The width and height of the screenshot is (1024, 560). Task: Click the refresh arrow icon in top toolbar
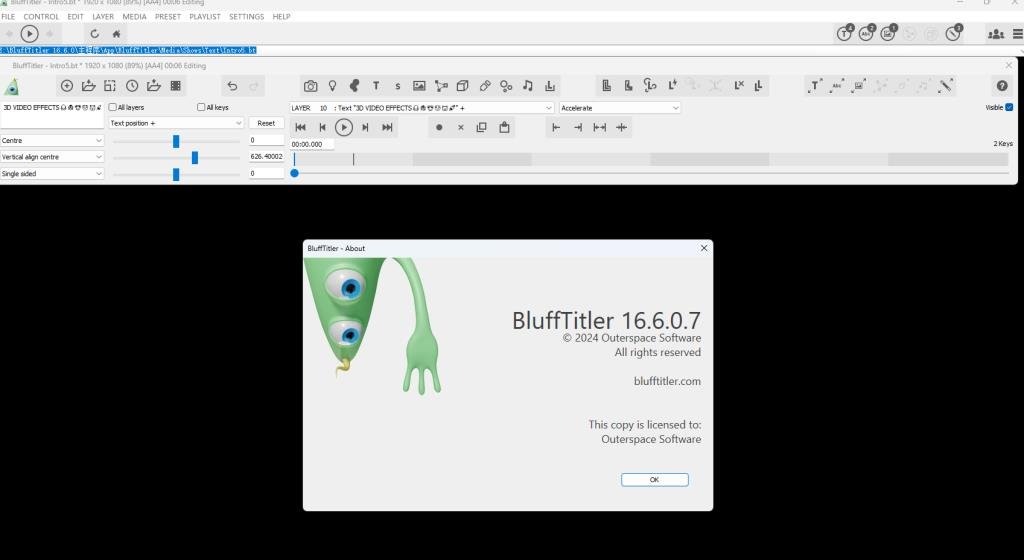(x=95, y=34)
